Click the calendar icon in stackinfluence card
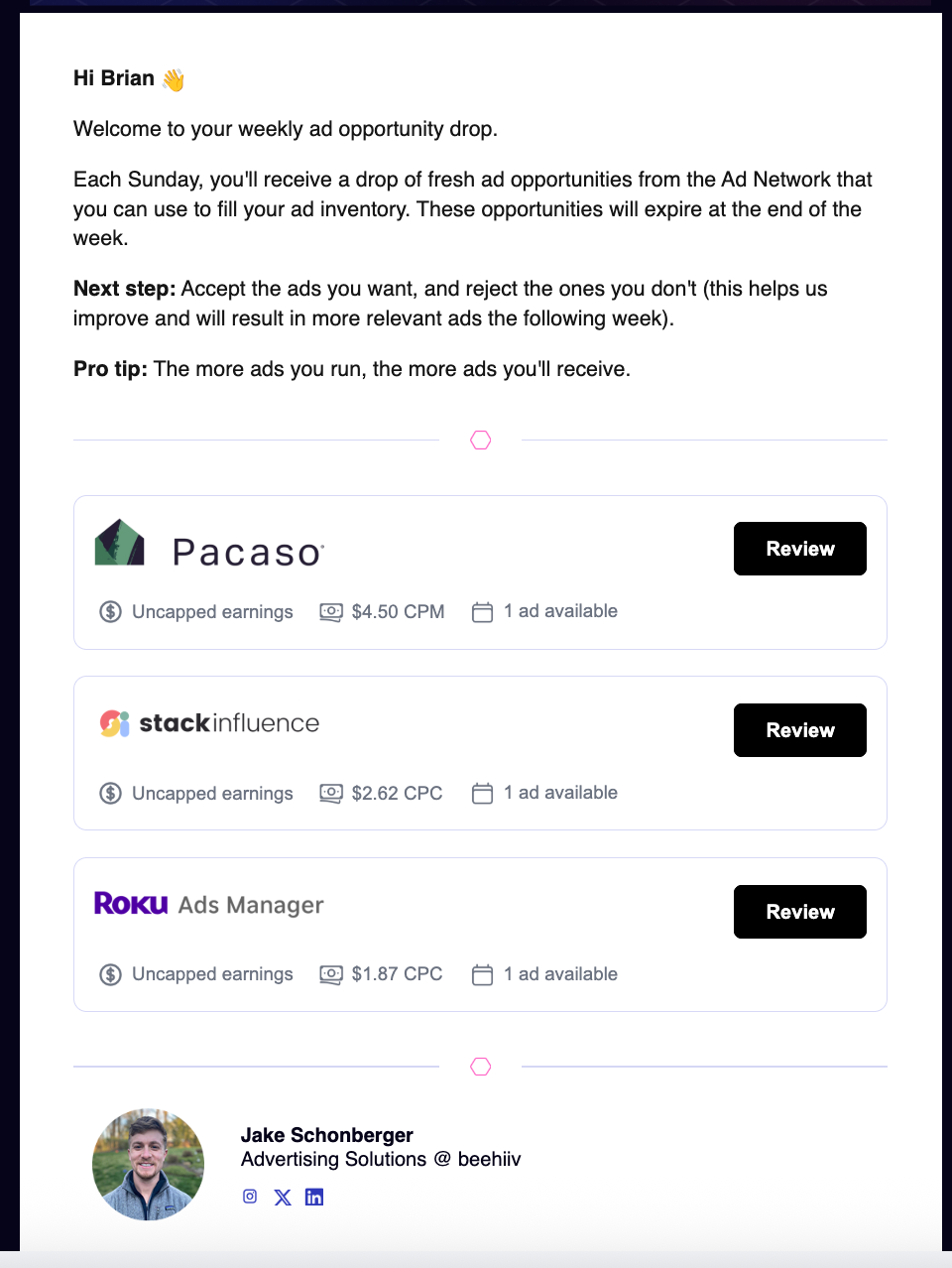Viewport: 952px width, 1268px height. pos(483,794)
